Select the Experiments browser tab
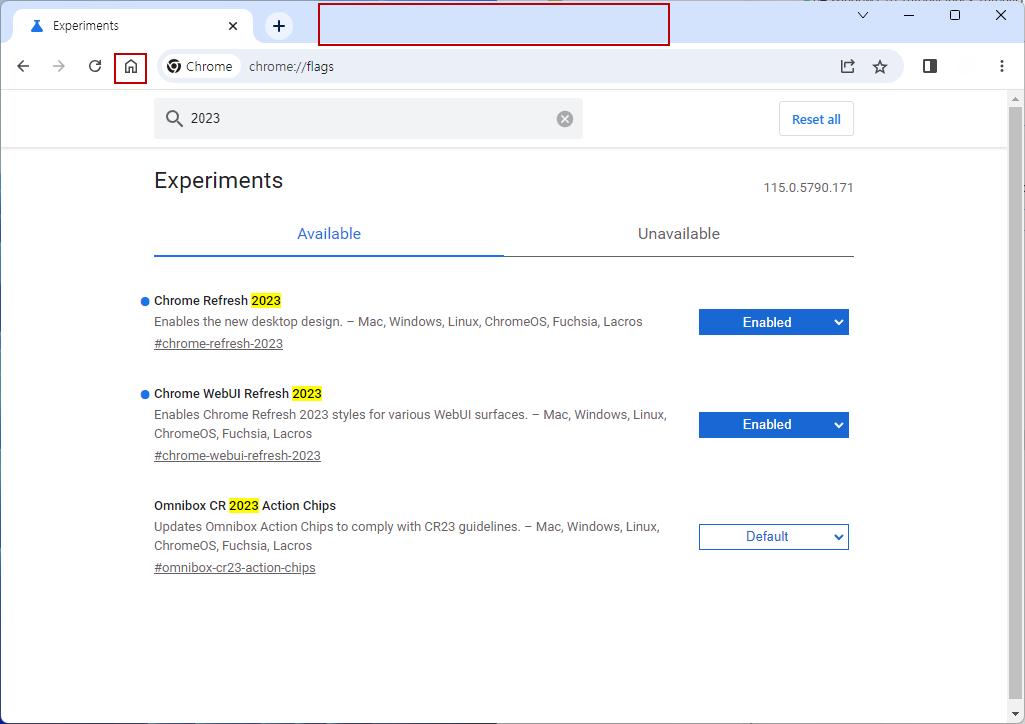 [x=133, y=26]
